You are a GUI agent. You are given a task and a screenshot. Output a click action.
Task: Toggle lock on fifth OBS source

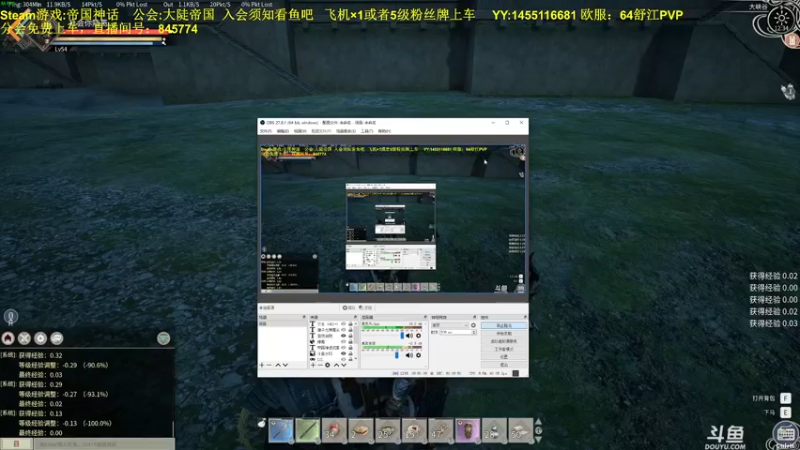click(351, 347)
